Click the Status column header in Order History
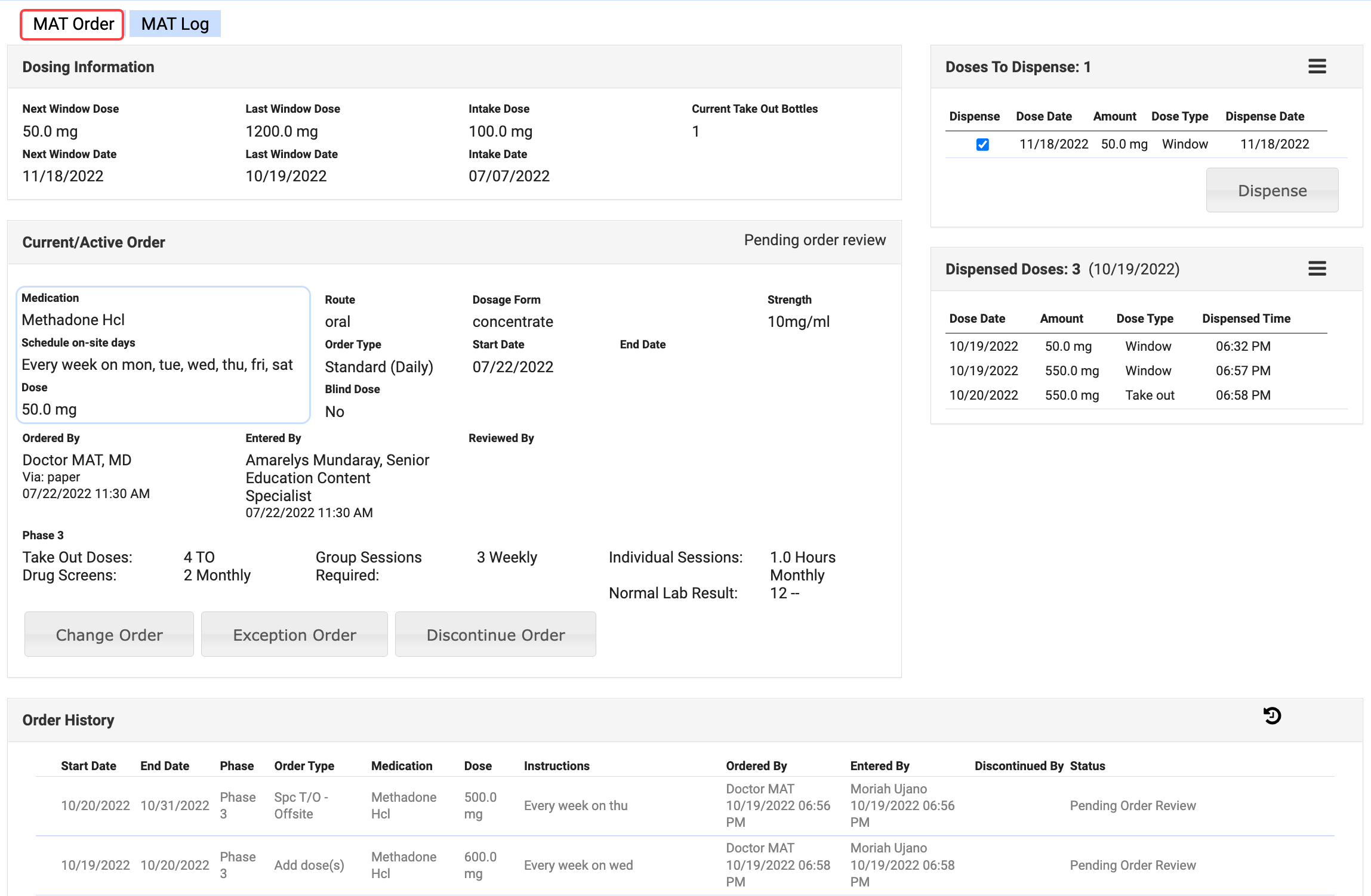Screen dimensions: 1371x896 coord(1087,766)
